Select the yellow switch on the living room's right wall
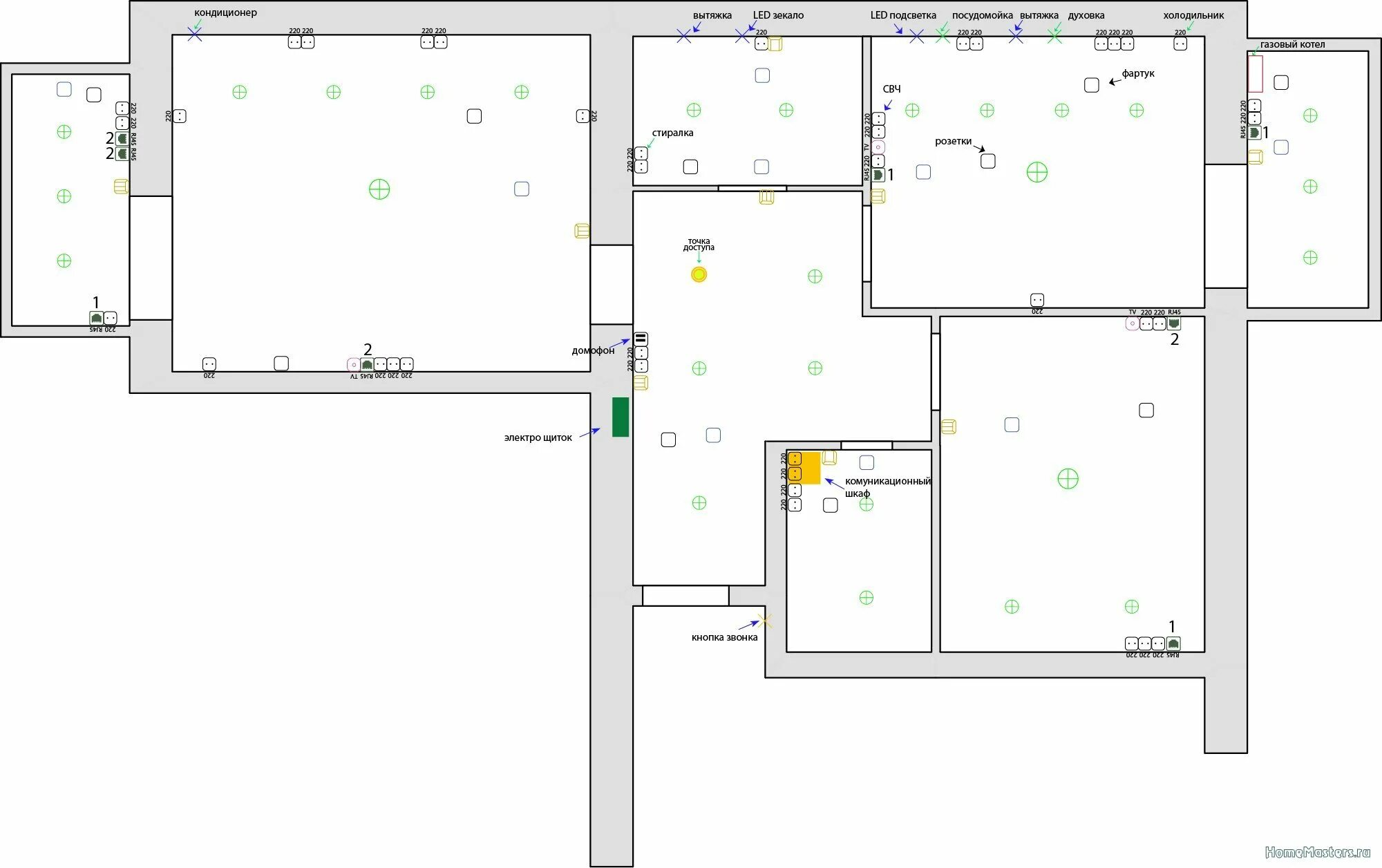Screen dimensions: 1382x868 [x=583, y=231]
